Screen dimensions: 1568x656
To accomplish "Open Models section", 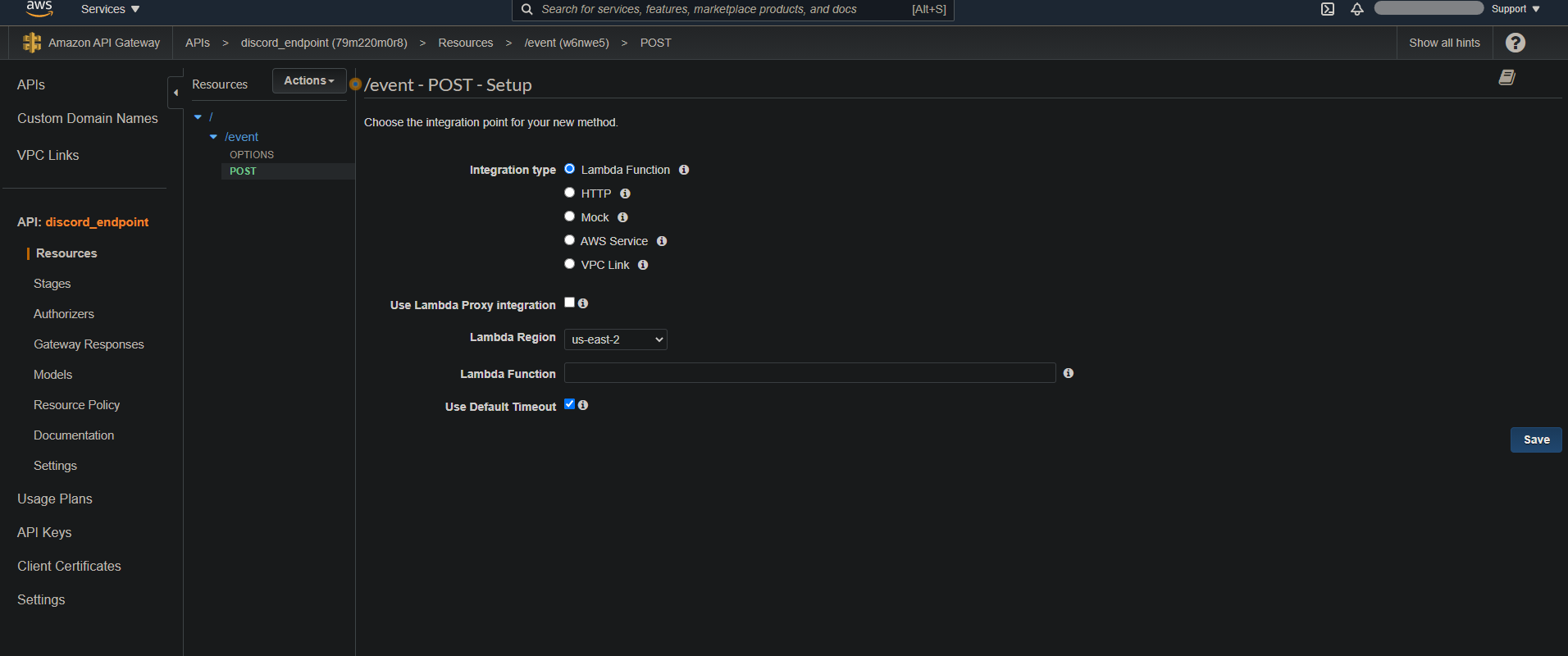I will pyautogui.click(x=53, y=375).
